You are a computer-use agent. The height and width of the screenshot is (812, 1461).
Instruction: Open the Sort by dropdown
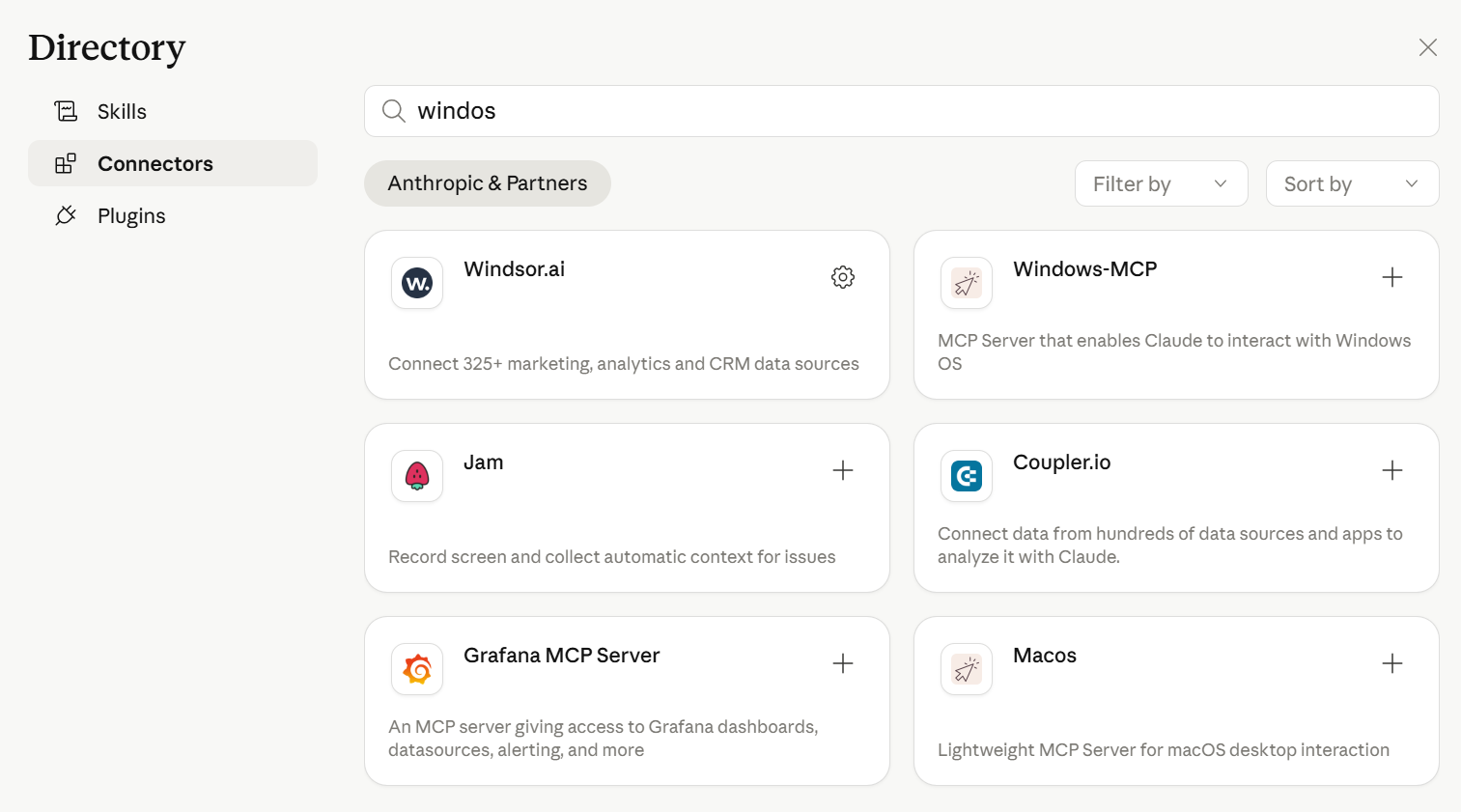[1351, 182]
